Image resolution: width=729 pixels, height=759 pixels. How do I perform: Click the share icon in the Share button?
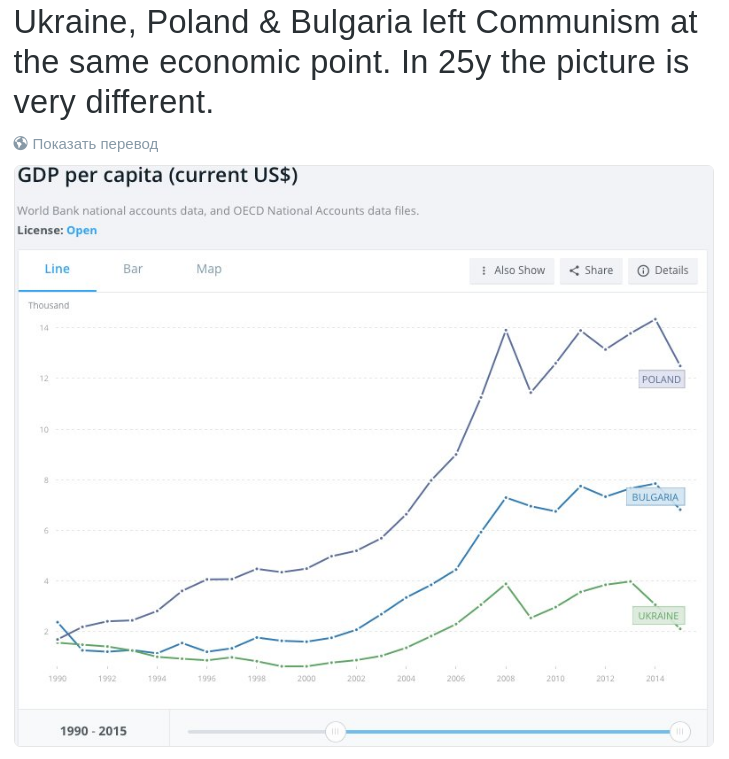pyautogui.click(x=574, y=270)
